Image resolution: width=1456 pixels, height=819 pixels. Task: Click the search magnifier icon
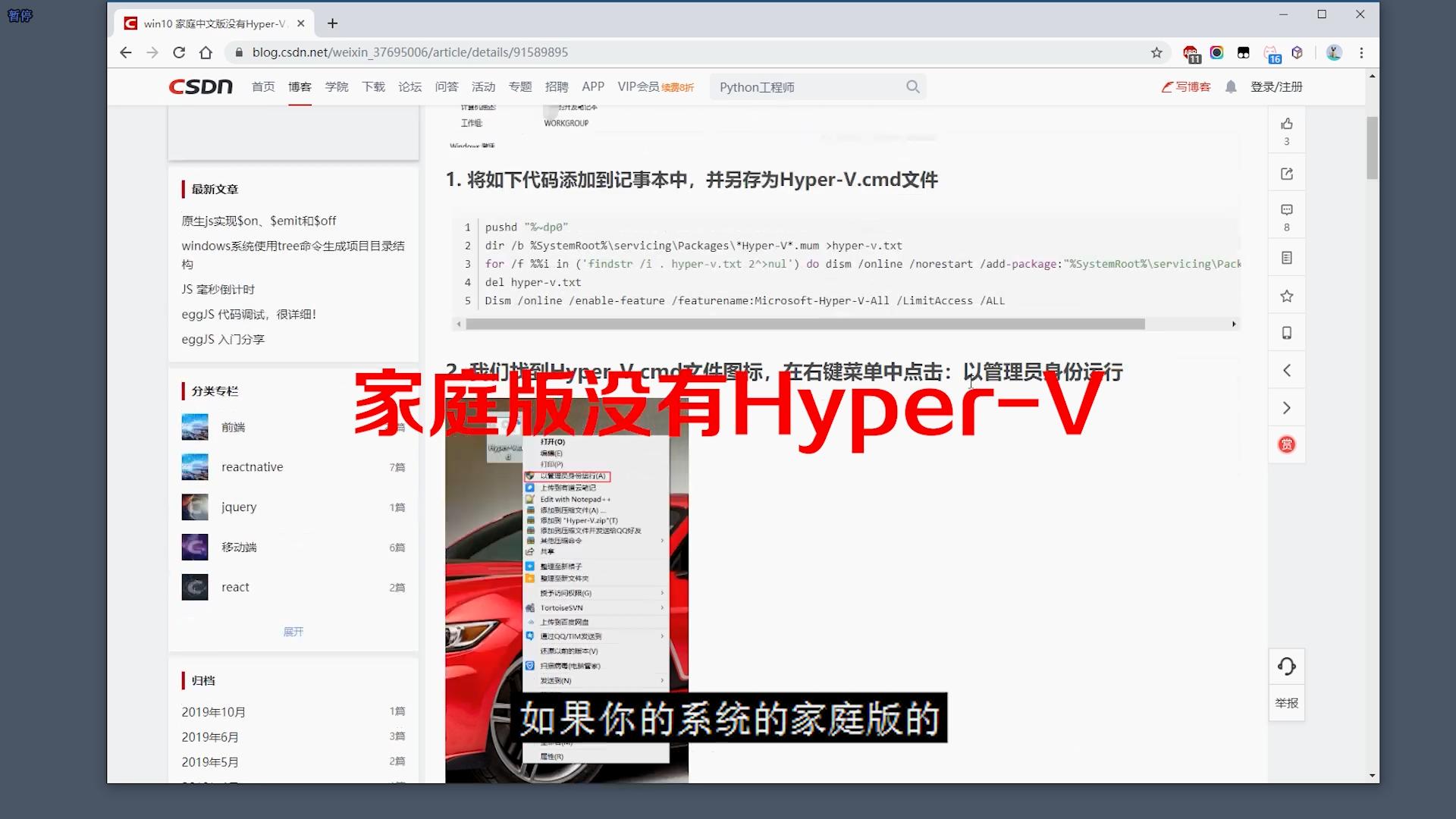coord(913,86)
